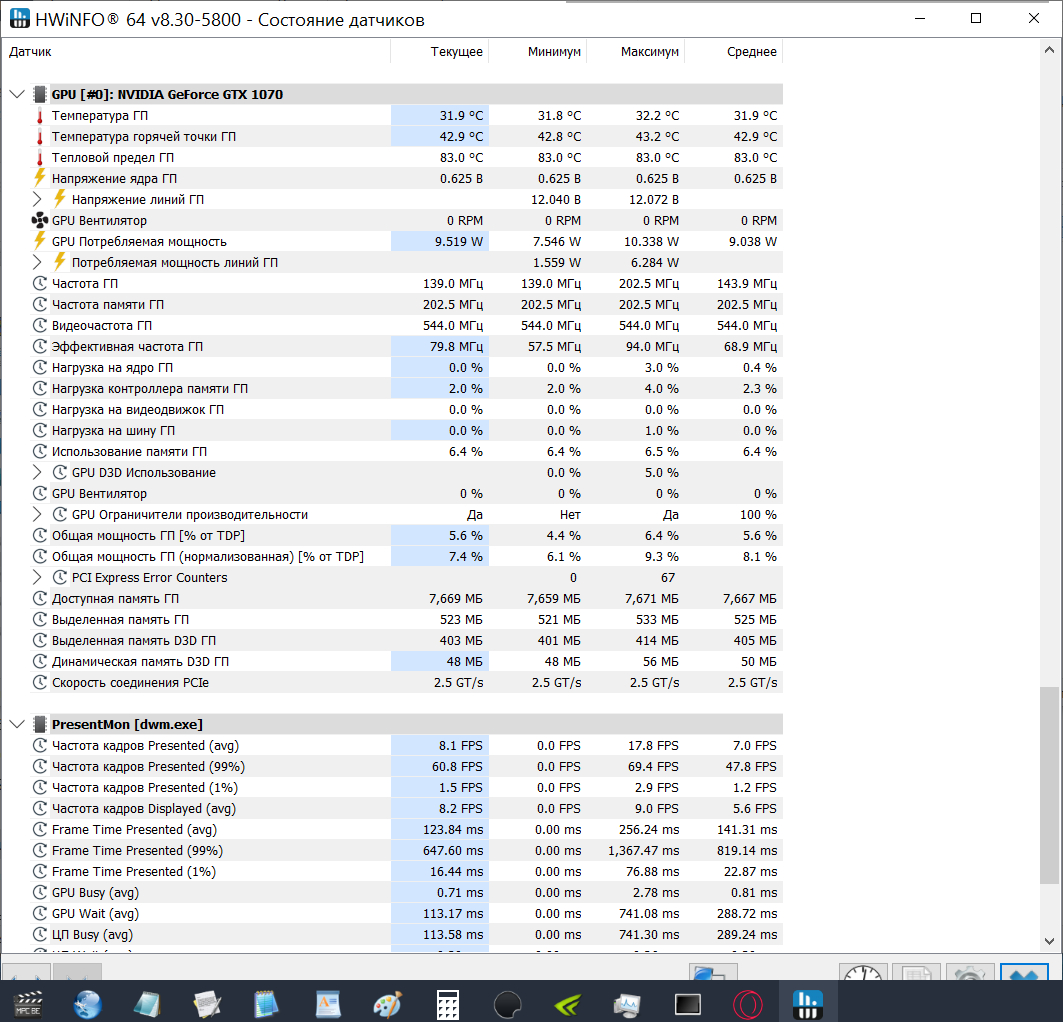1063x1022 pixels.
Task: Expand GPU Ограничители производительности row
Action: point(37,514)
